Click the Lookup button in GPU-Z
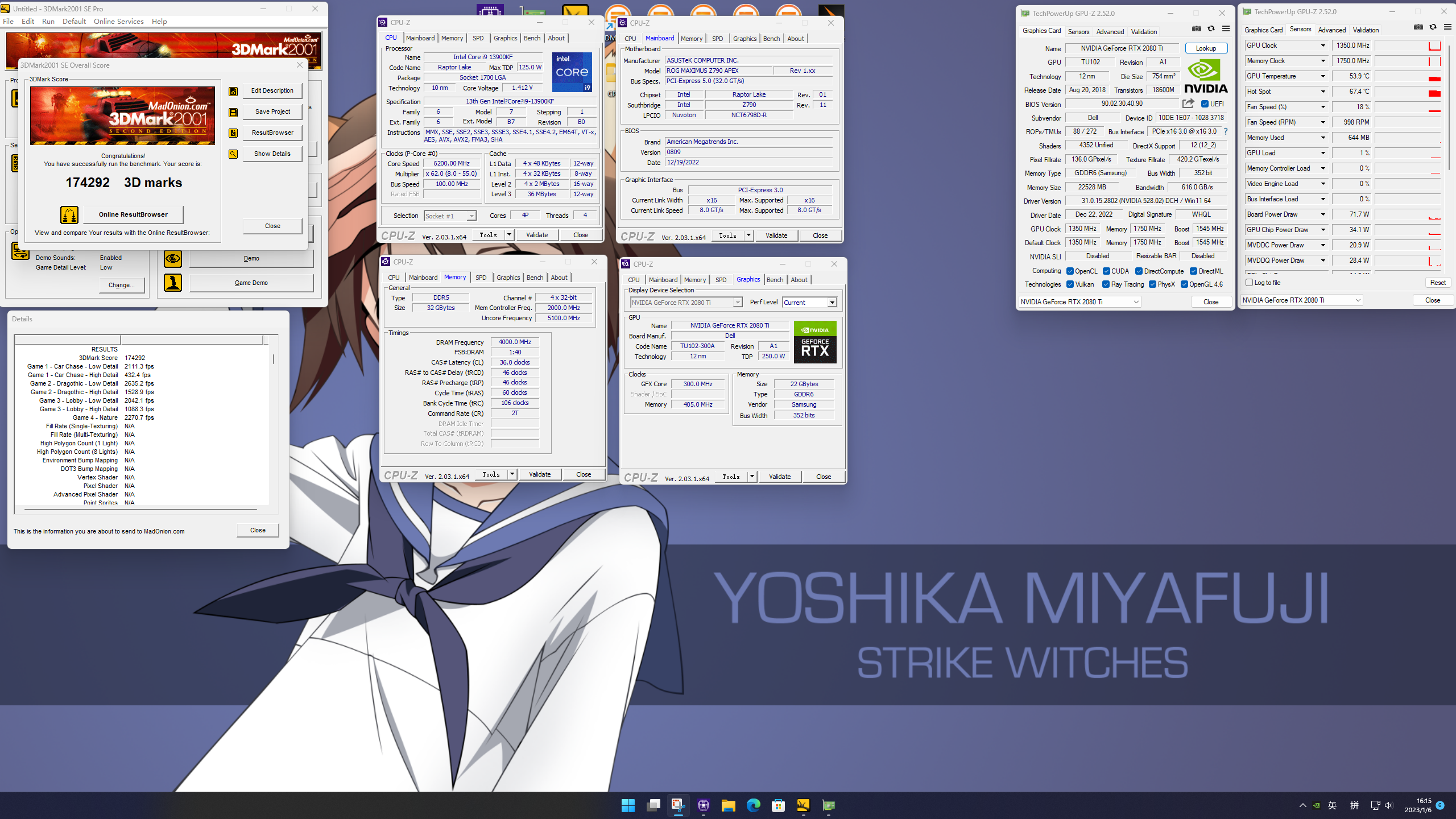Image resolution: width=1456 pixels, height=819 pixels. [x=1206, y=48]
